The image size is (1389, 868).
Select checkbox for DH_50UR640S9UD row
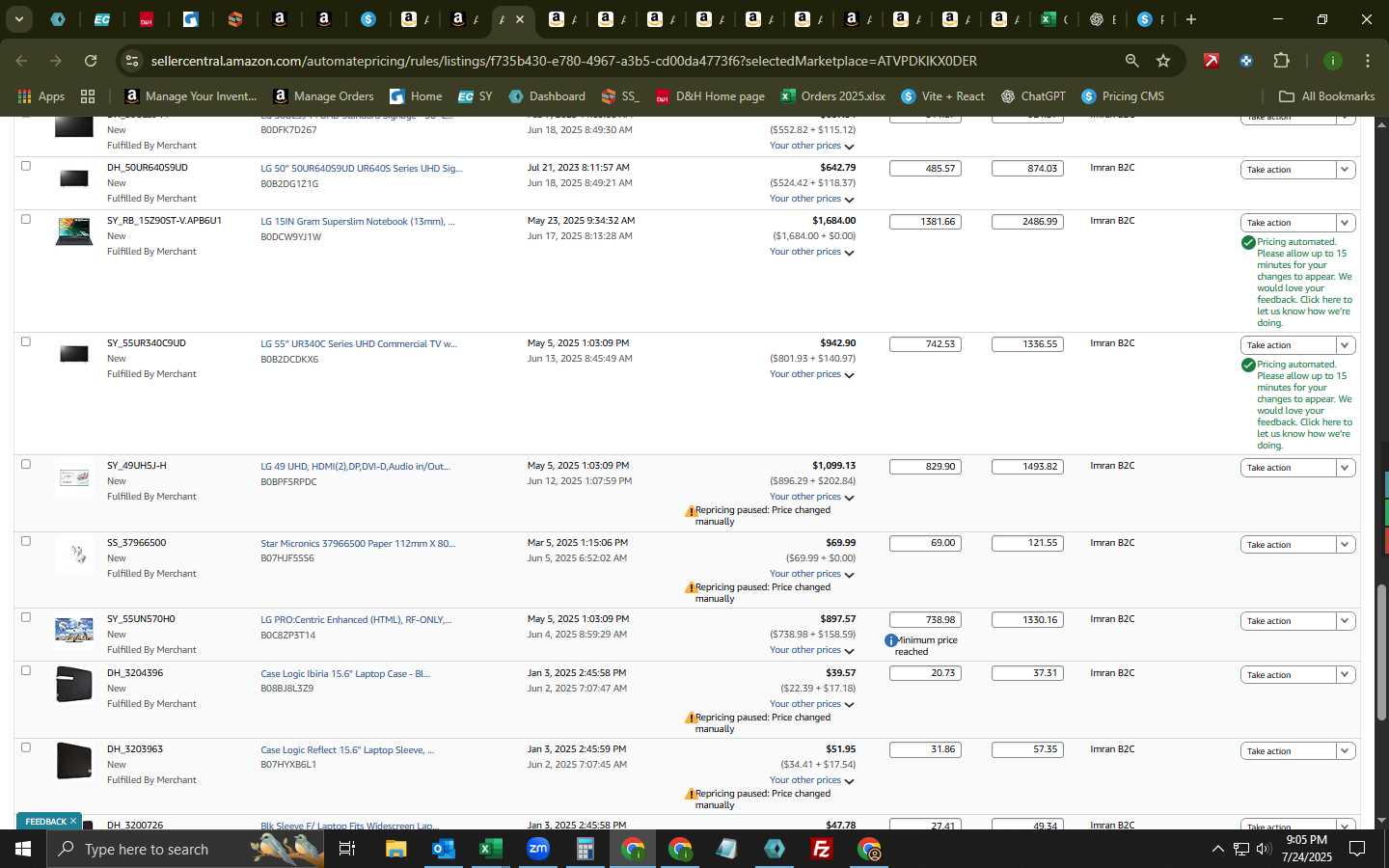pos(26,166)
